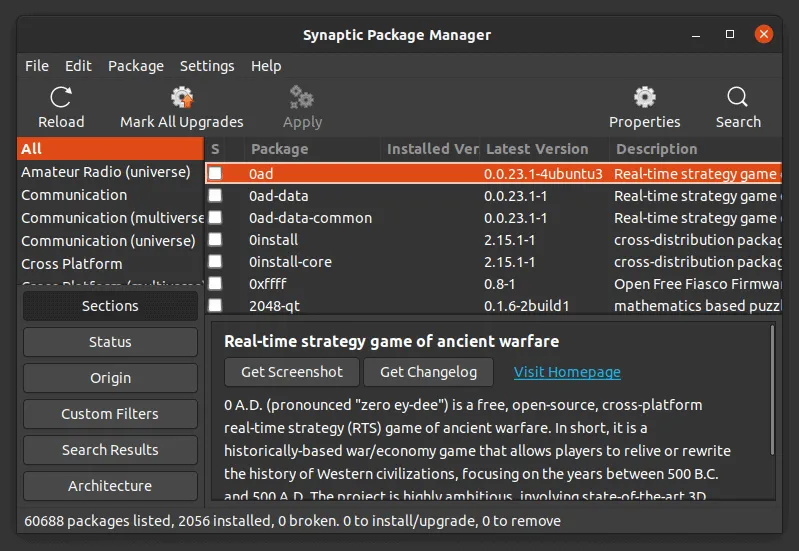Select Amateur Radio (universe) section

(x=106, y=172)
